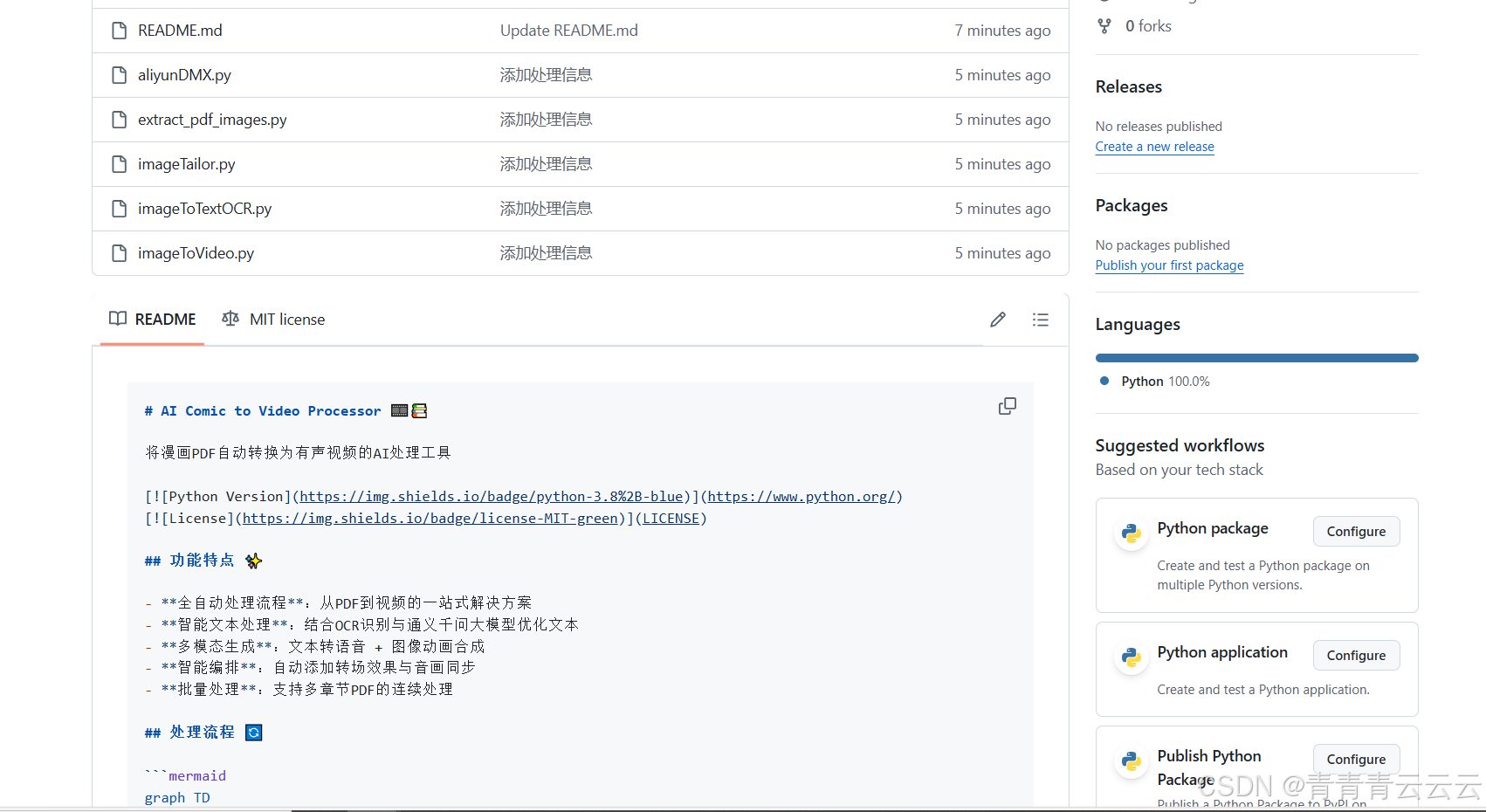This screenshot has height=812, width=1486.
Task: Open the README.md file
Action: [x=180, y=31]
